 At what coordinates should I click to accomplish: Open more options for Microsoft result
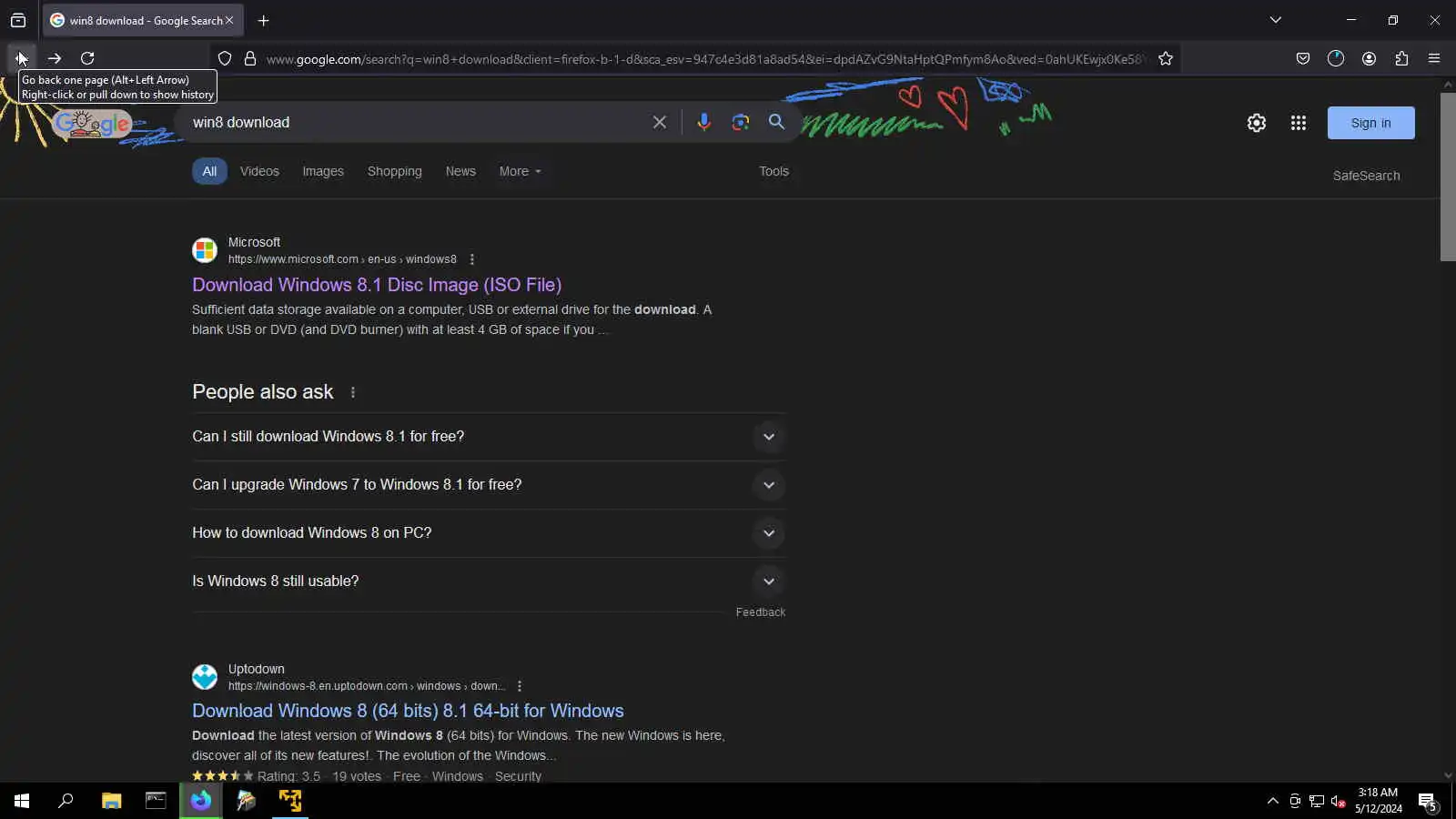pyautogui.click(x=471, y=259)
